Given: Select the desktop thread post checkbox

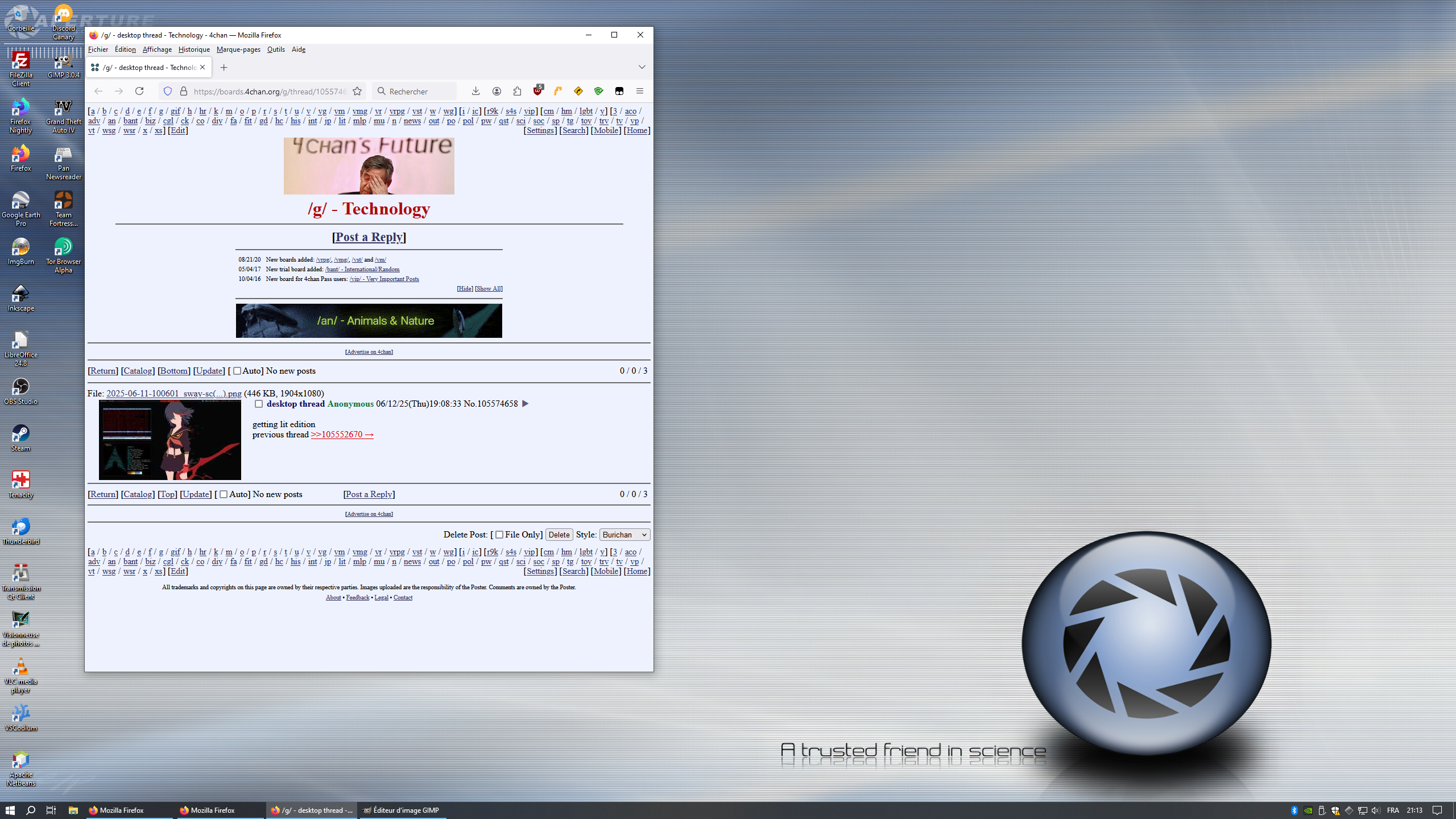Looking at the screenshot, I should 259,404.
